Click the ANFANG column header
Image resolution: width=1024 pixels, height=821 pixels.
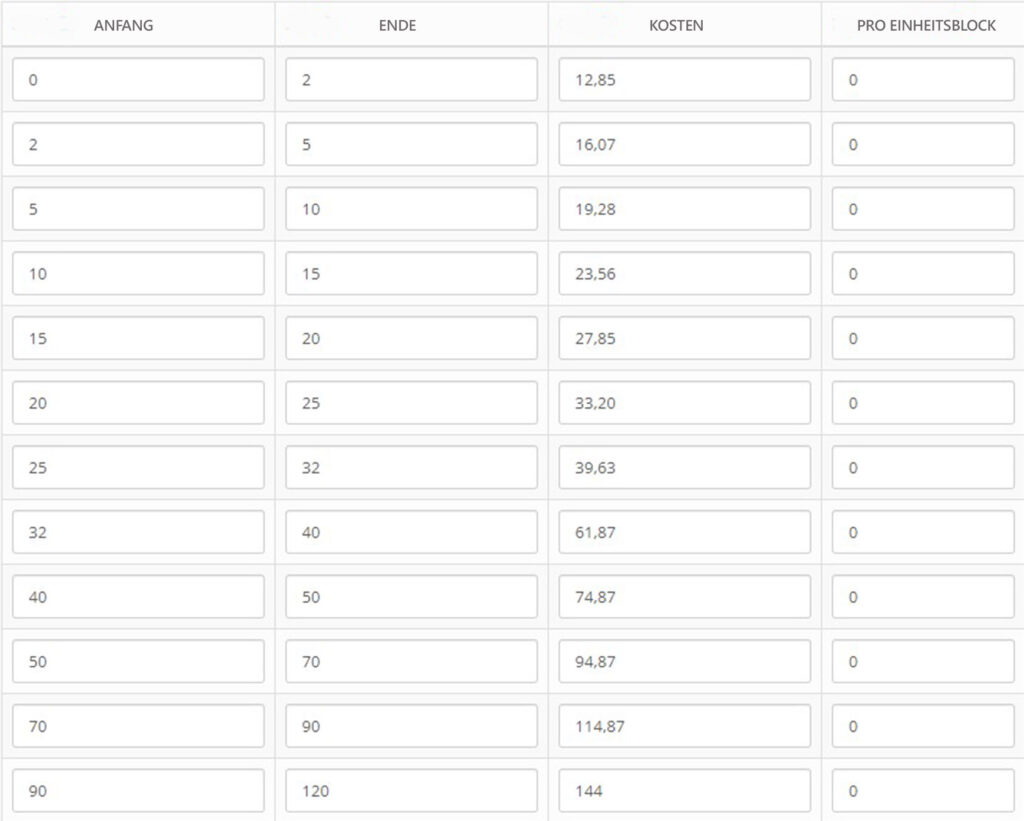click(123, 25)
